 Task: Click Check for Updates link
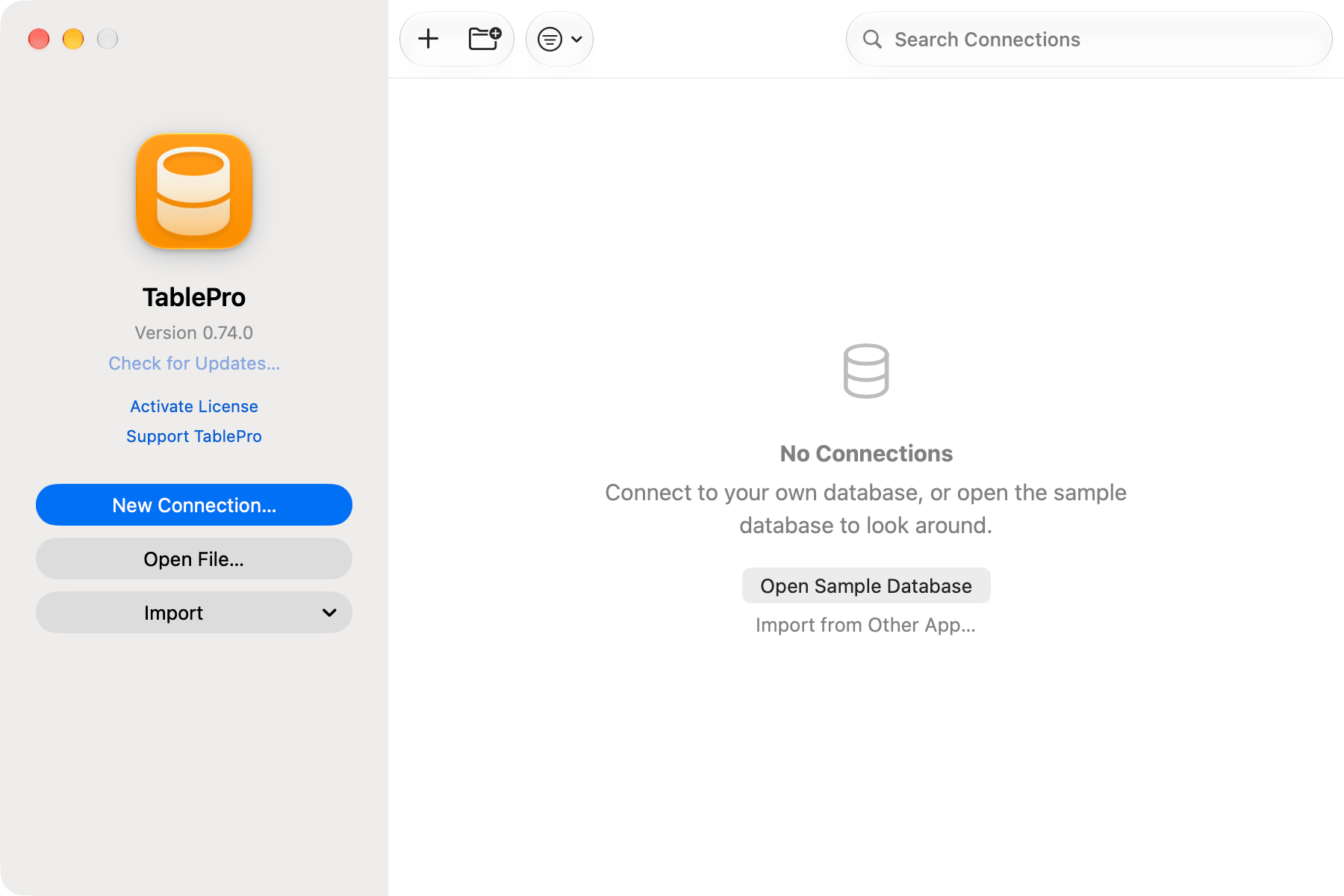tap(194, 363)
